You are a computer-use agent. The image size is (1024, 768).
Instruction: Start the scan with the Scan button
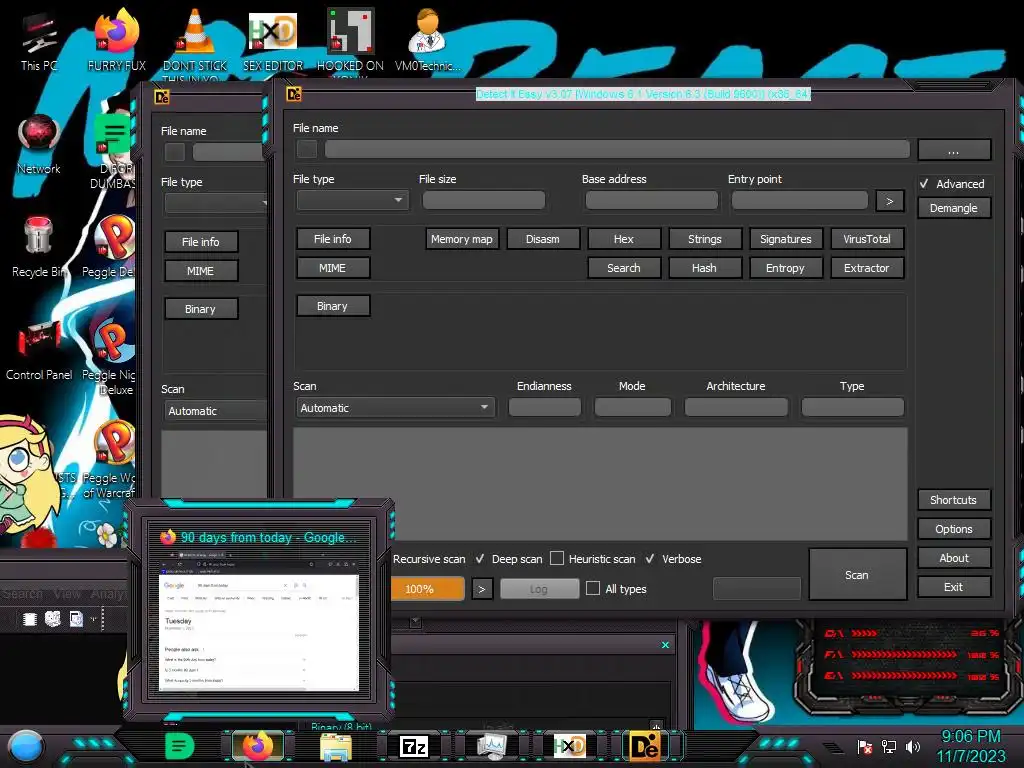click(x=857, y=574)
